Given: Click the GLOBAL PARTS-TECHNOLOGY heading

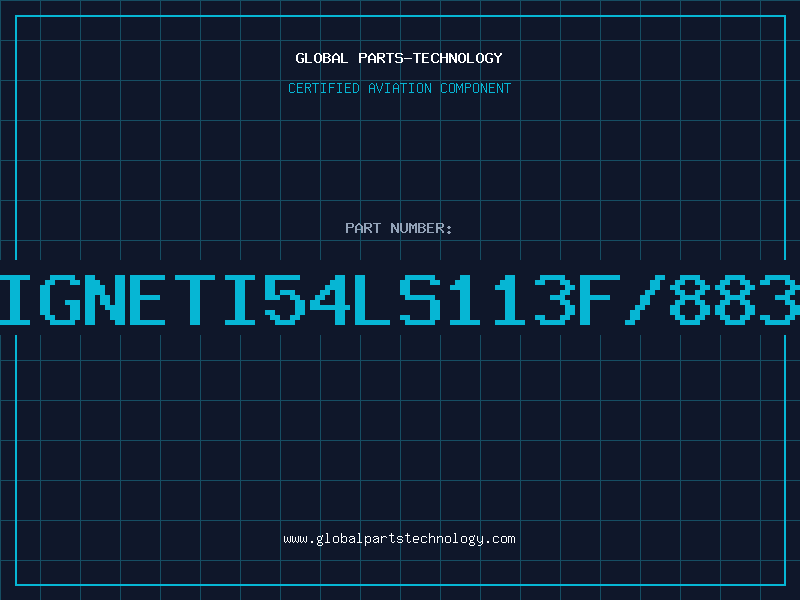Looking at the screenshot, I should pyautogui.click(x=399, y=58).
